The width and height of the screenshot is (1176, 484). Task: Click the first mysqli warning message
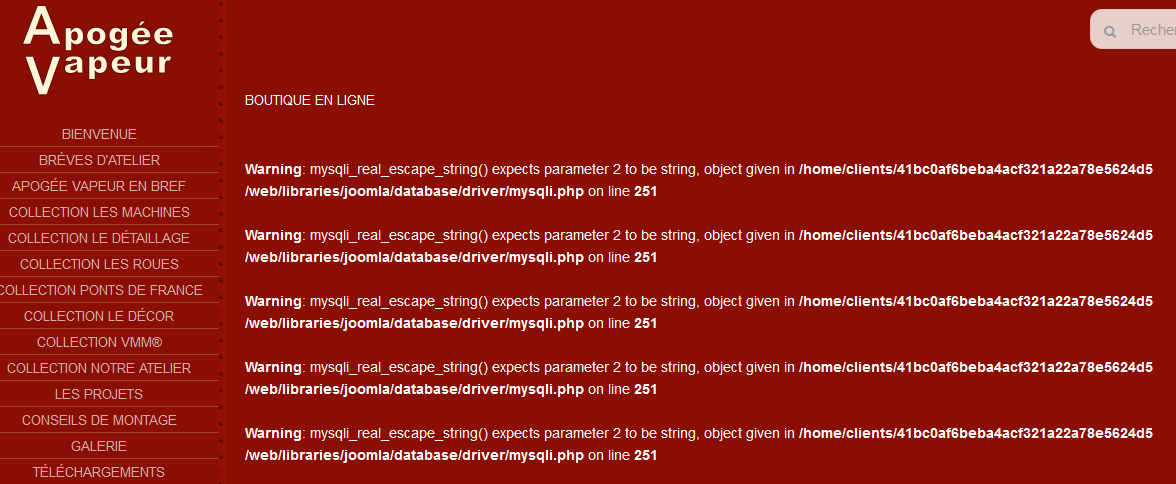(x=520, y=170)
